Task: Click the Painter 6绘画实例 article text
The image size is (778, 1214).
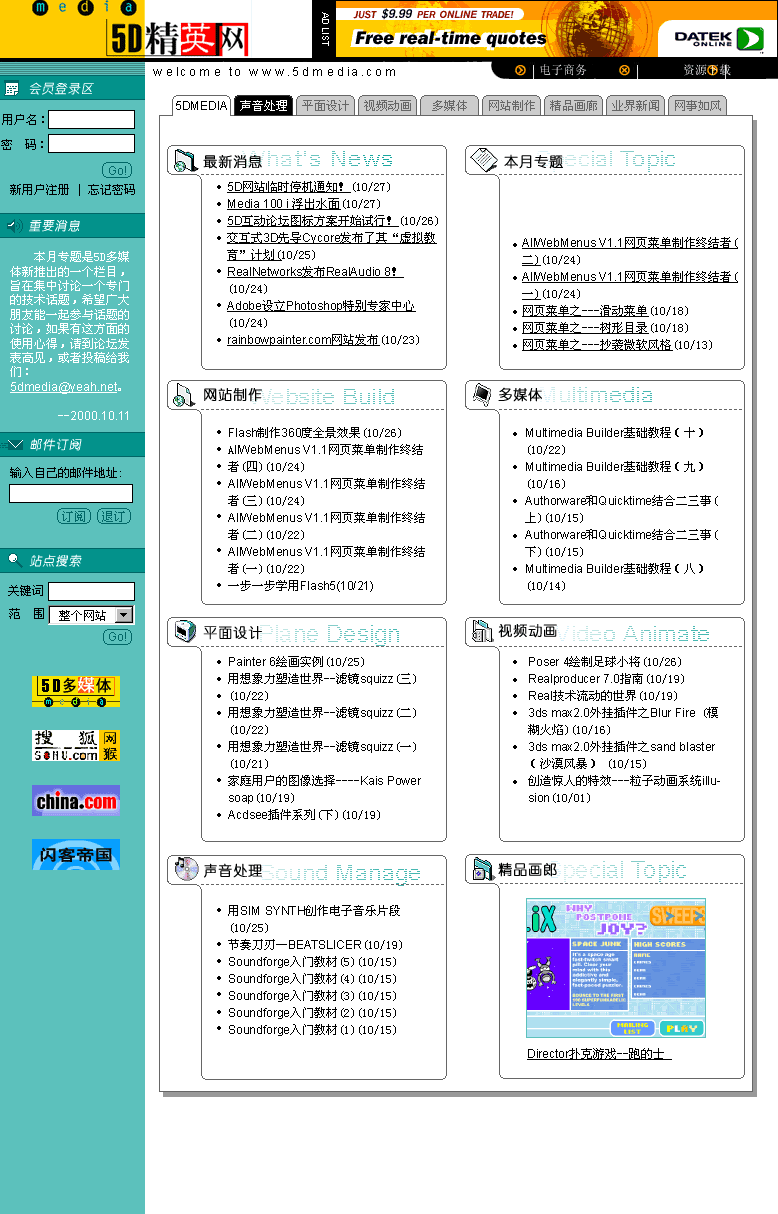Action: tap(276, 662)
